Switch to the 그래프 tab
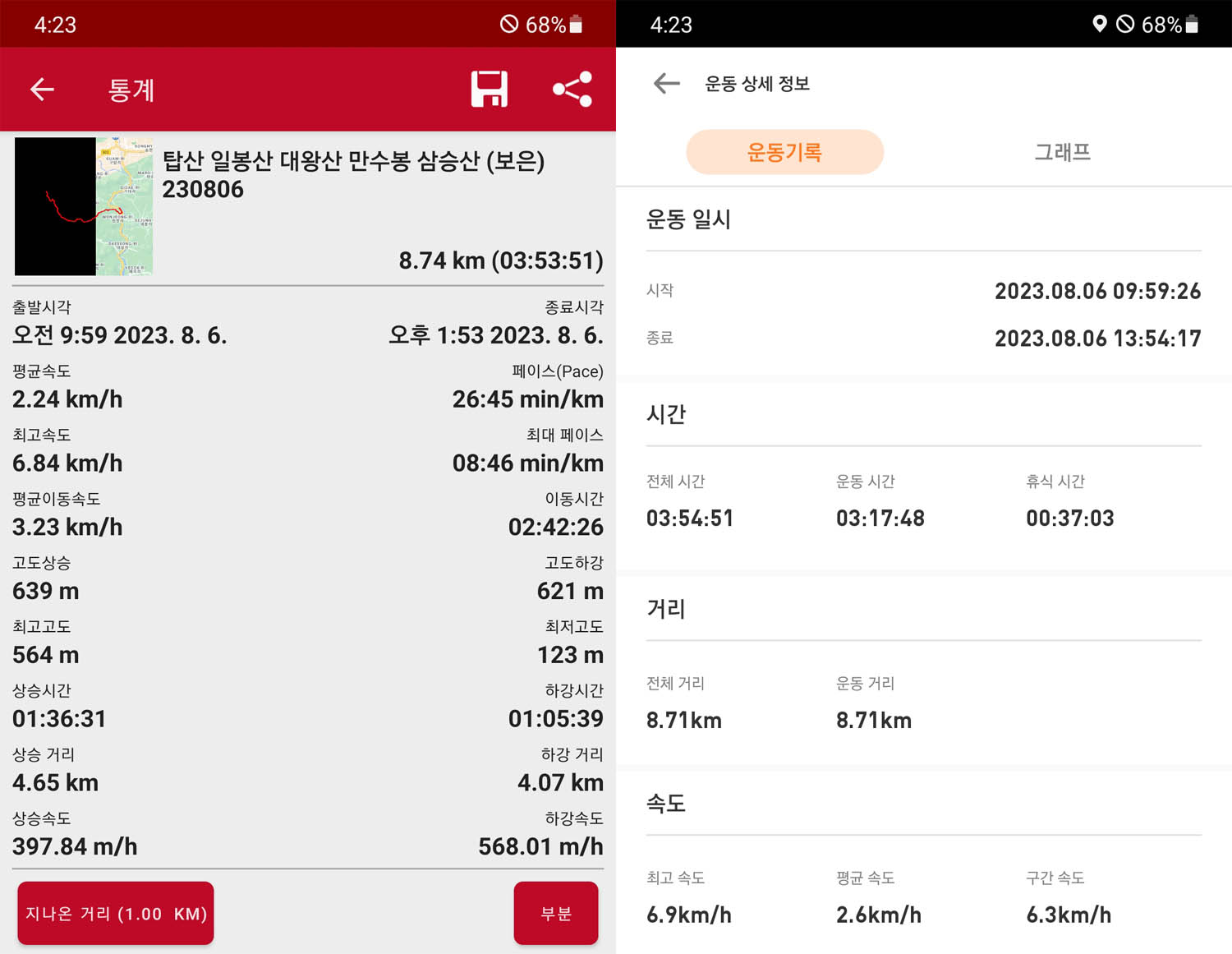Screen dimensions: 1232x954 [1062, 152]
